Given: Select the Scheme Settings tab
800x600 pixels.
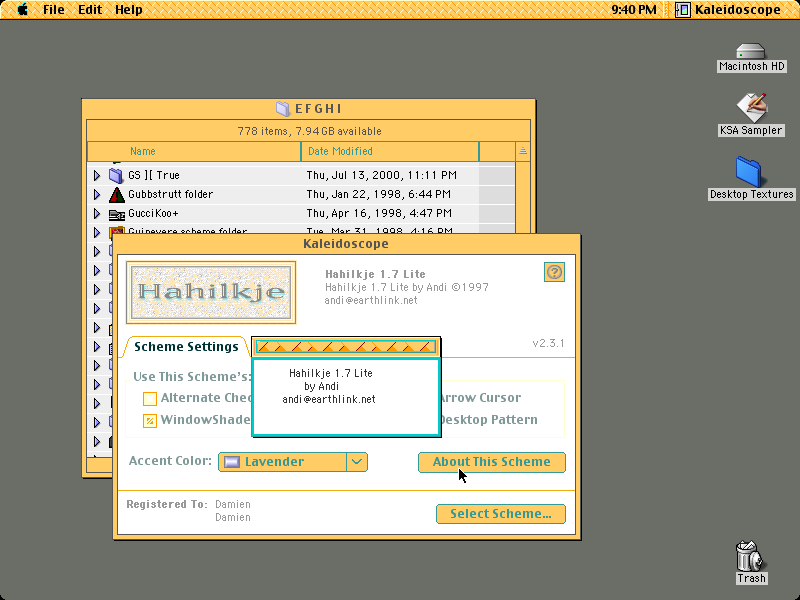Looking at the screenshot, I should tap(186, 347).
